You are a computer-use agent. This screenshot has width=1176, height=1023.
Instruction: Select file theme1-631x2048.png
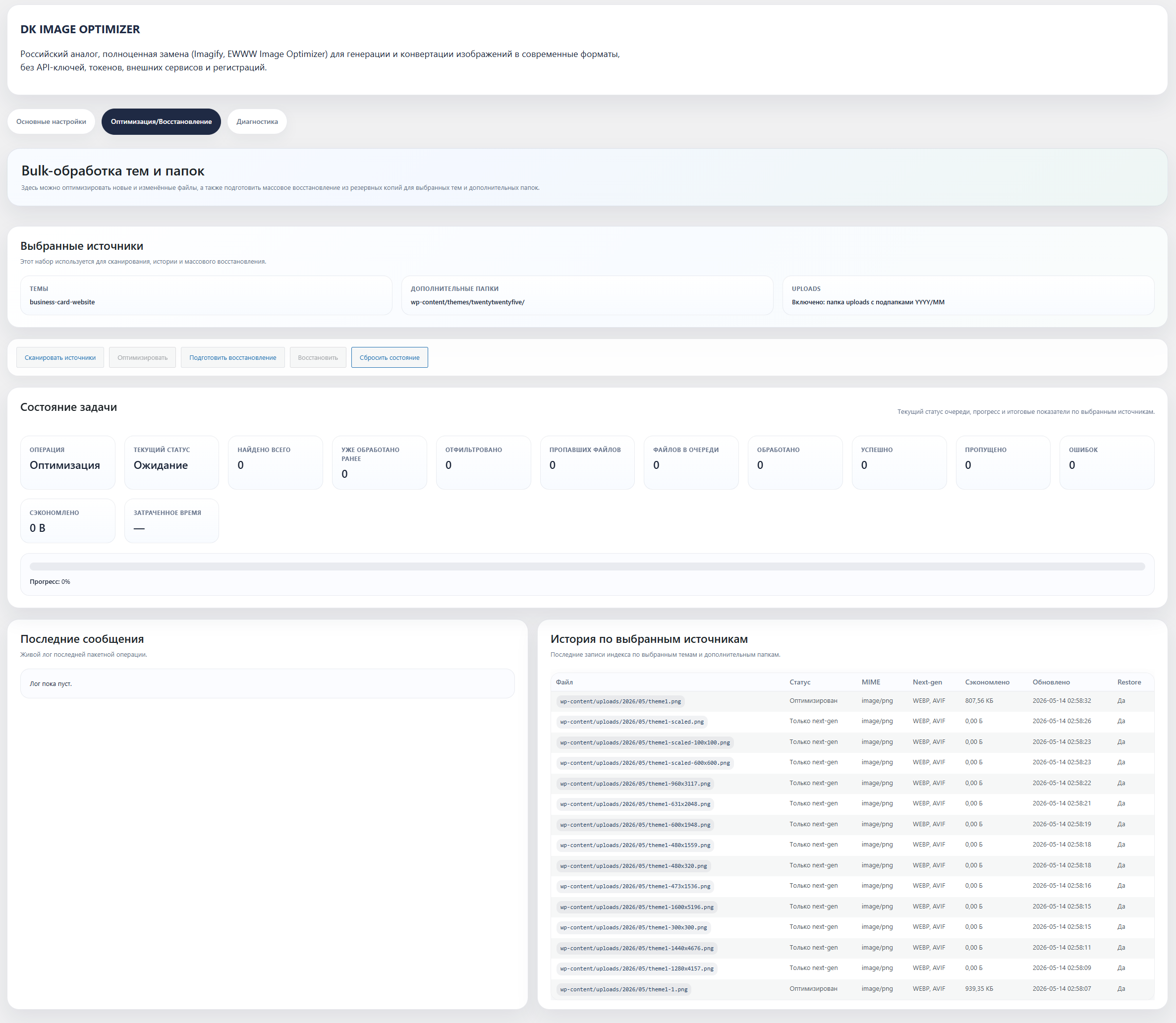point(635,804)
